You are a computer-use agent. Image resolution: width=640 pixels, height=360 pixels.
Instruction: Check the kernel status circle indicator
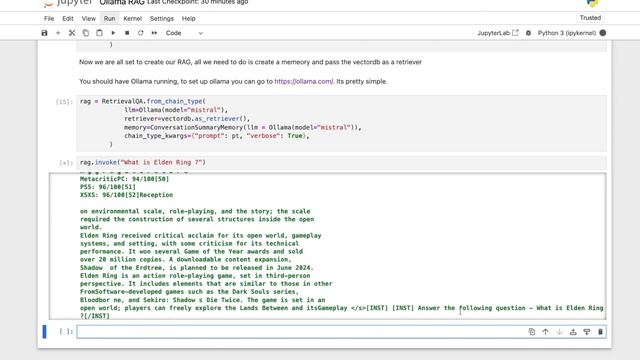(603, 33)
